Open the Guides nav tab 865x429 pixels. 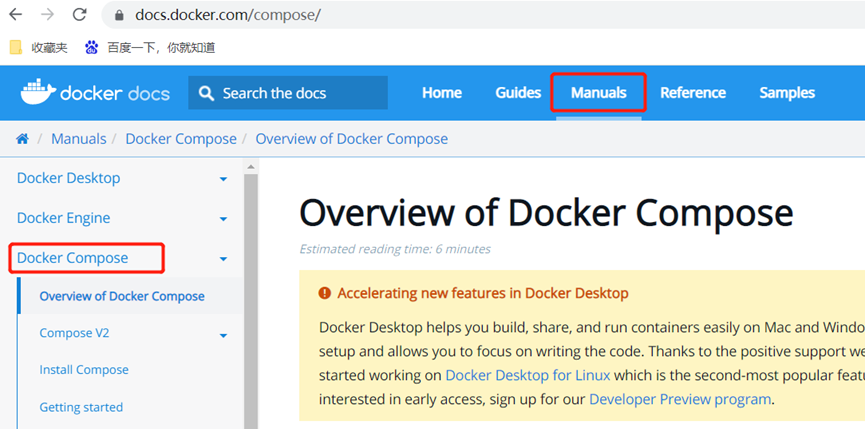tap(518, 93)
